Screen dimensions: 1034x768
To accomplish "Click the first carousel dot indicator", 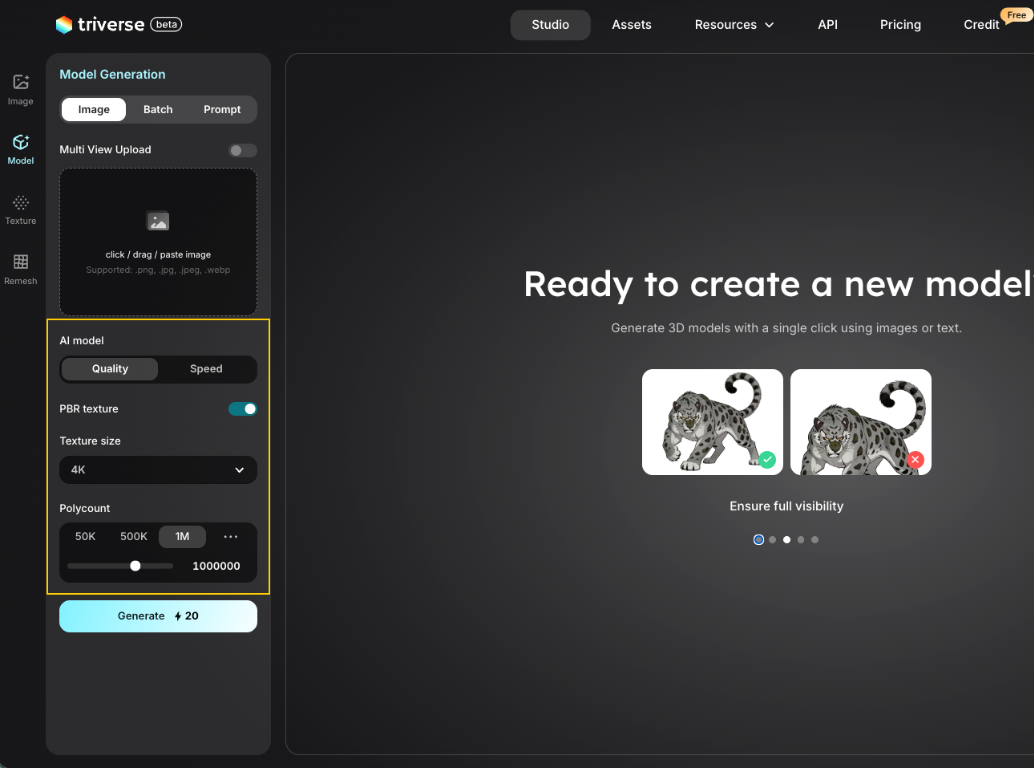I will point(758,540).
